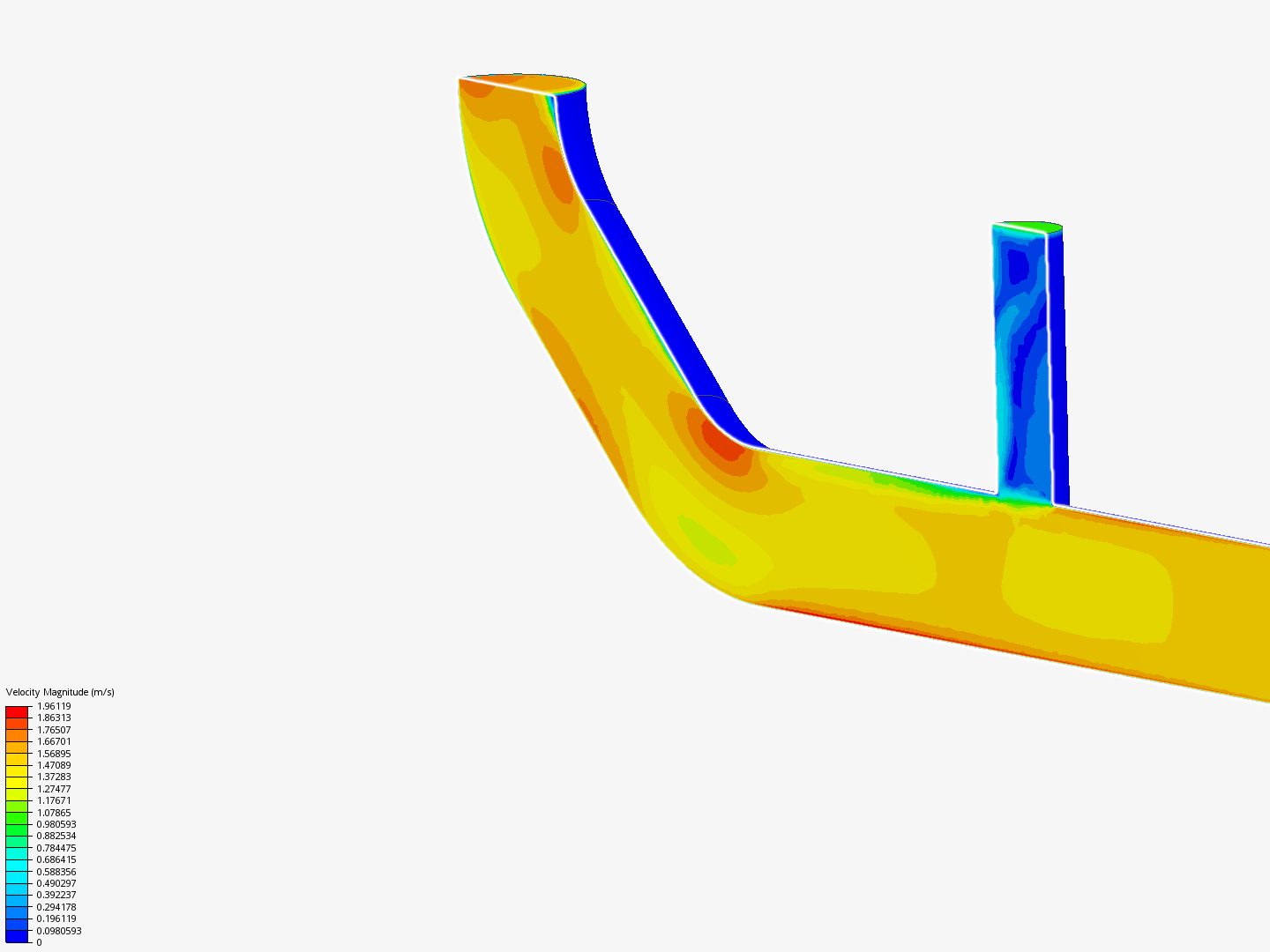Select the legend value 1.86313
The image size is (1270, 952).
click(54, 718)
